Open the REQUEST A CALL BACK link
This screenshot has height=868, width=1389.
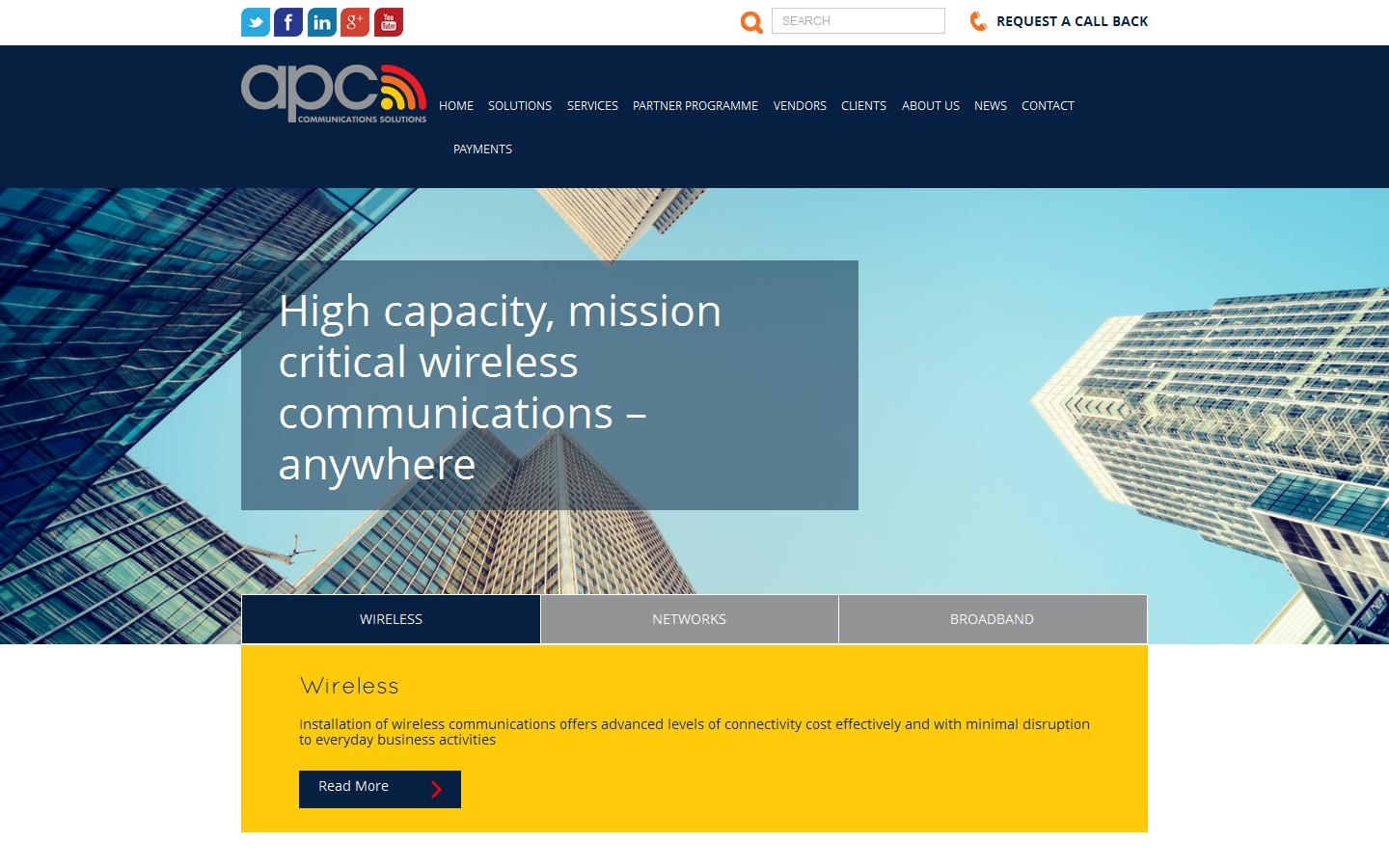(x=1072, y=20)
